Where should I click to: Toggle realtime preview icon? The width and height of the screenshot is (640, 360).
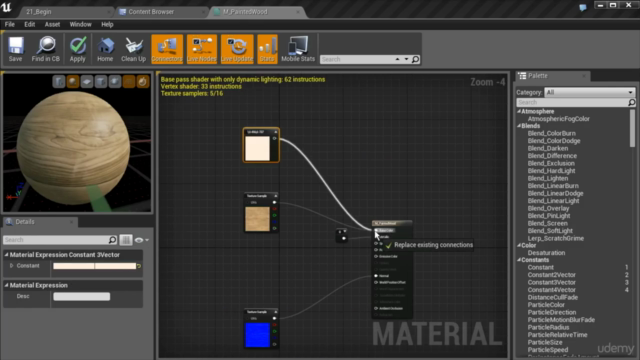point(142,82)
